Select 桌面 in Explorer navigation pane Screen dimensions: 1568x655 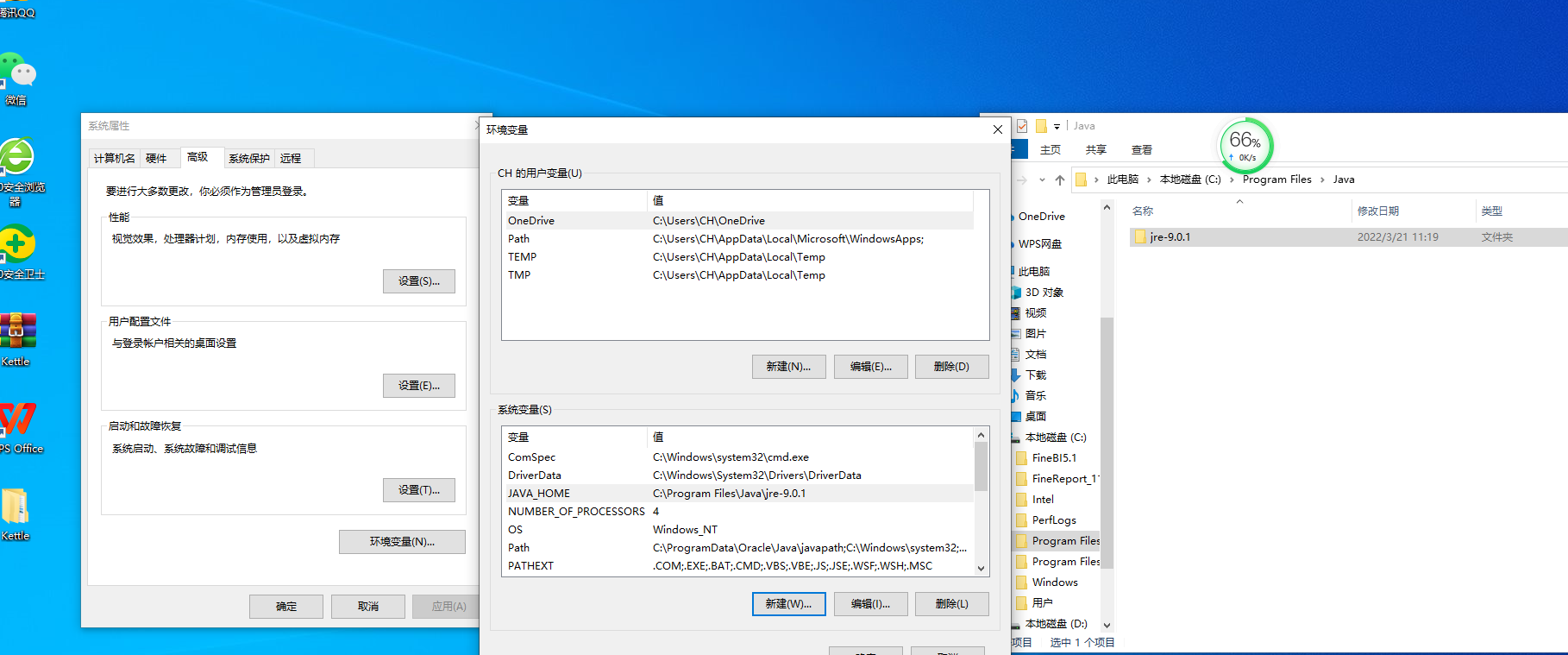[x=1035, y=417]
